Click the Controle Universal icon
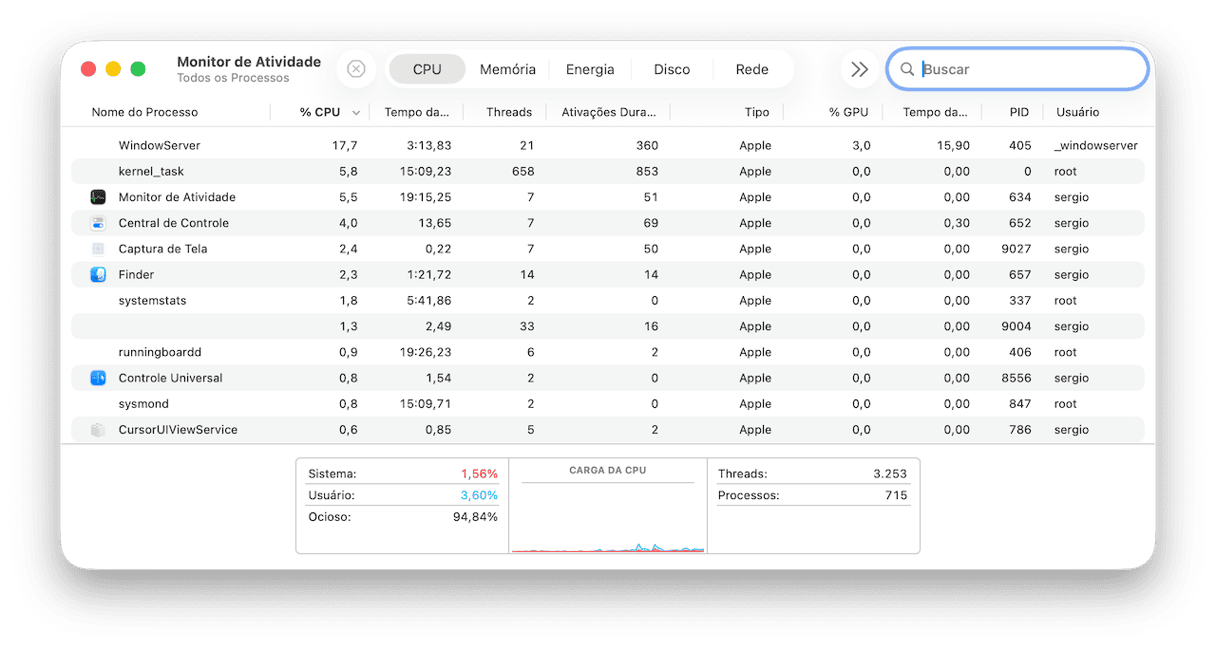1216x649 pixels. [x=98, y=378]
